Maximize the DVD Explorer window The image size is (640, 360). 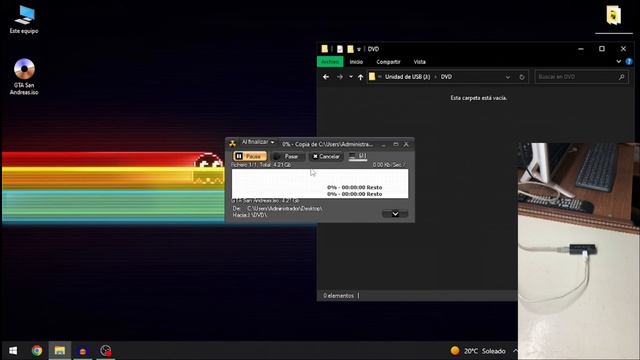[602, 49]
